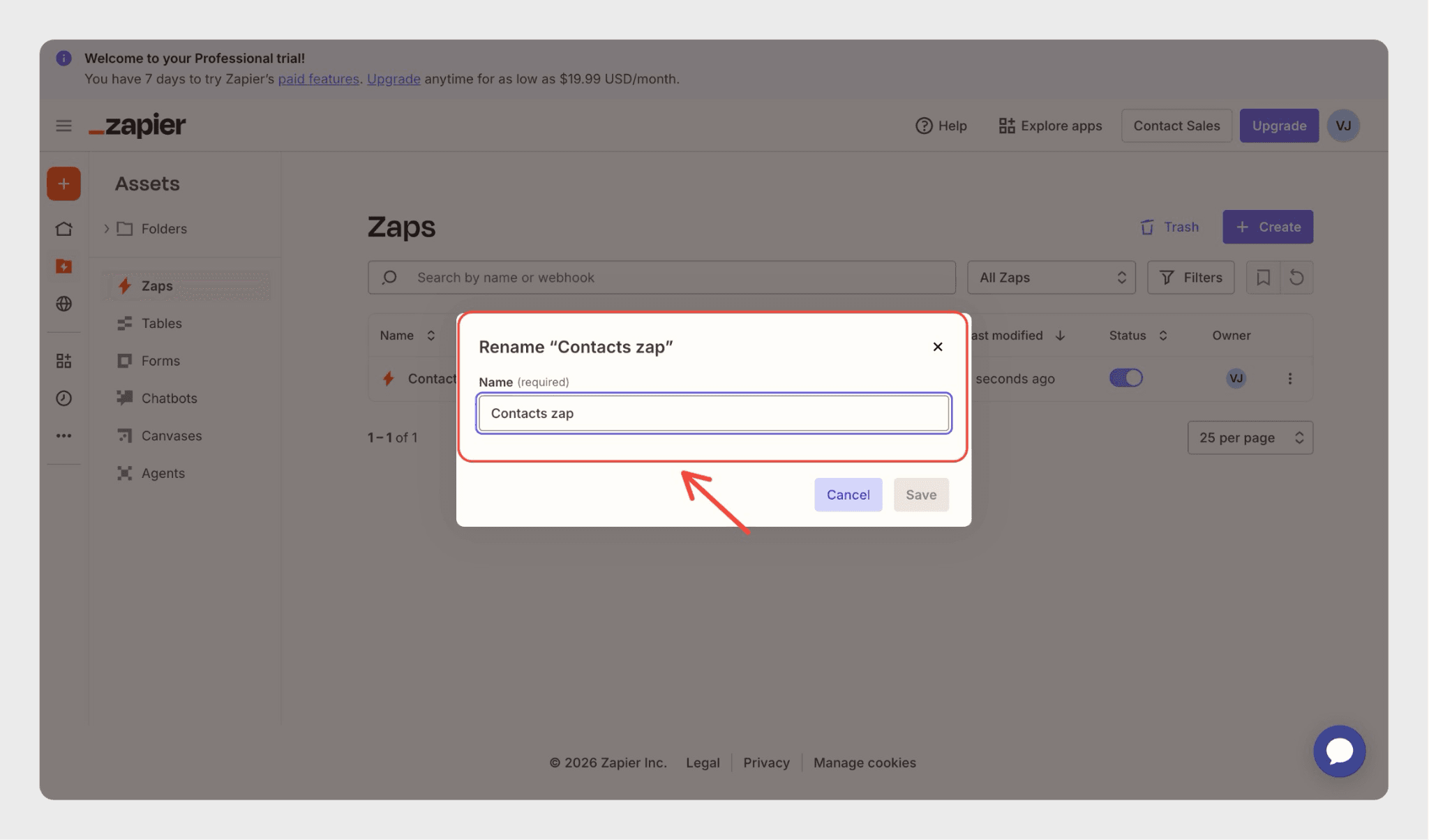
Task: Expand the Folders tree item
Action: pos(107,229)
